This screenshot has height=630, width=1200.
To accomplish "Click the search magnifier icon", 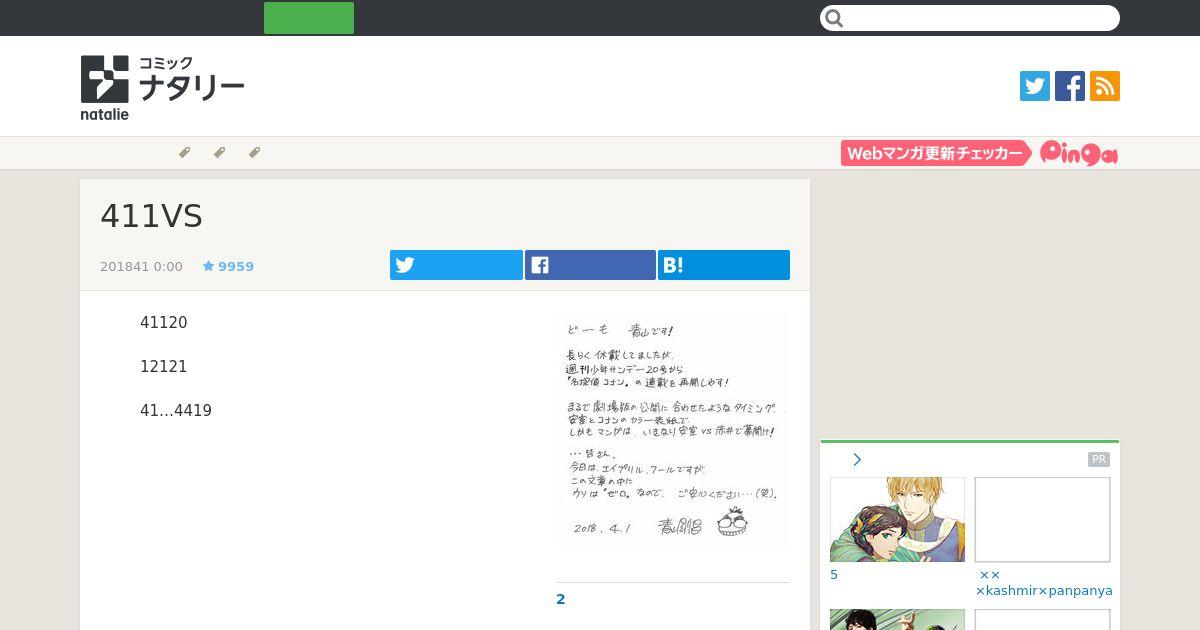I will 835,18.
